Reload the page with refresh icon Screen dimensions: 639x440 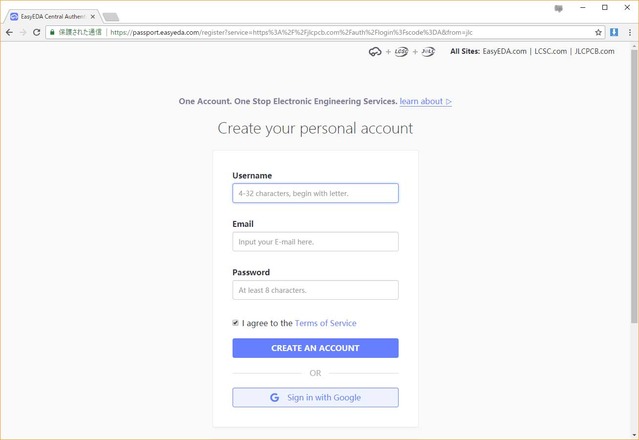36,33
